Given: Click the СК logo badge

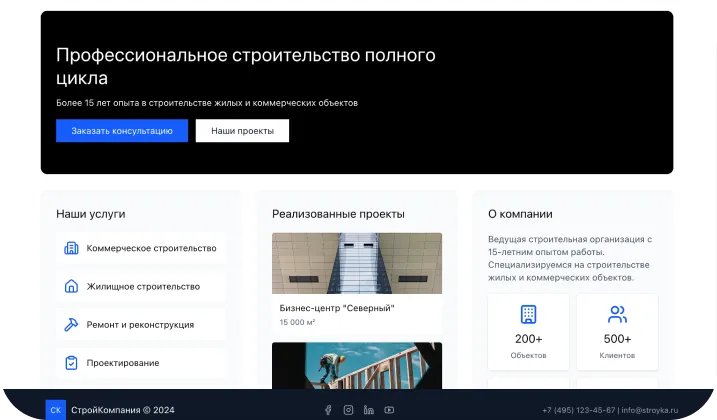Looking at the screenshot, I should tap(56, 409).
